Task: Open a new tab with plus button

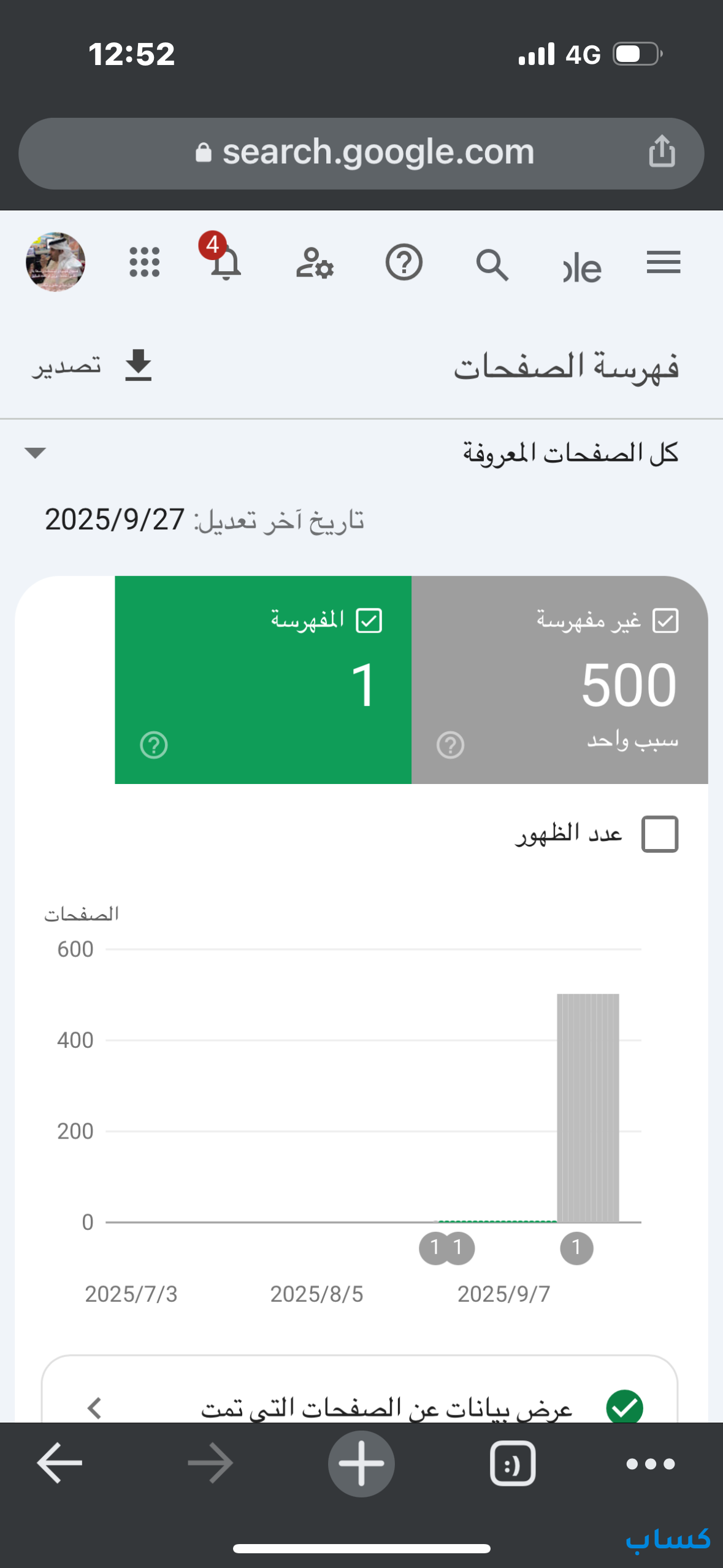Action: point(361,1464)
